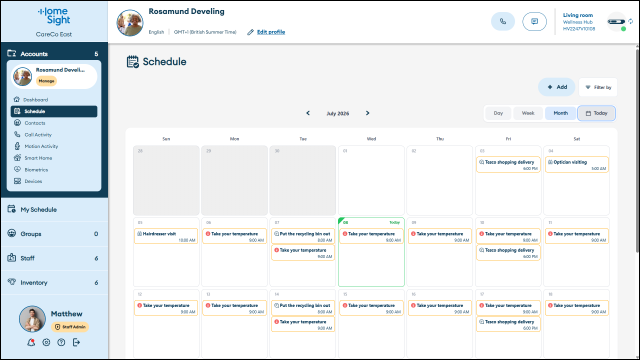The width and height of the screenshot is (640, 360).
Task: Click the Today button
Action: point(596,113)
